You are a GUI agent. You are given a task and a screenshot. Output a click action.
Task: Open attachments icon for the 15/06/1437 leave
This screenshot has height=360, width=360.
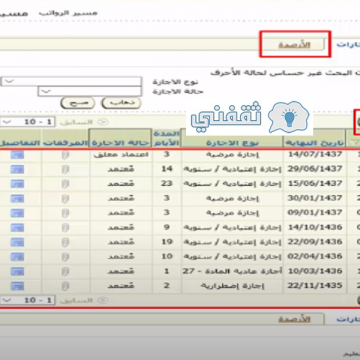[x=65, y=184]
